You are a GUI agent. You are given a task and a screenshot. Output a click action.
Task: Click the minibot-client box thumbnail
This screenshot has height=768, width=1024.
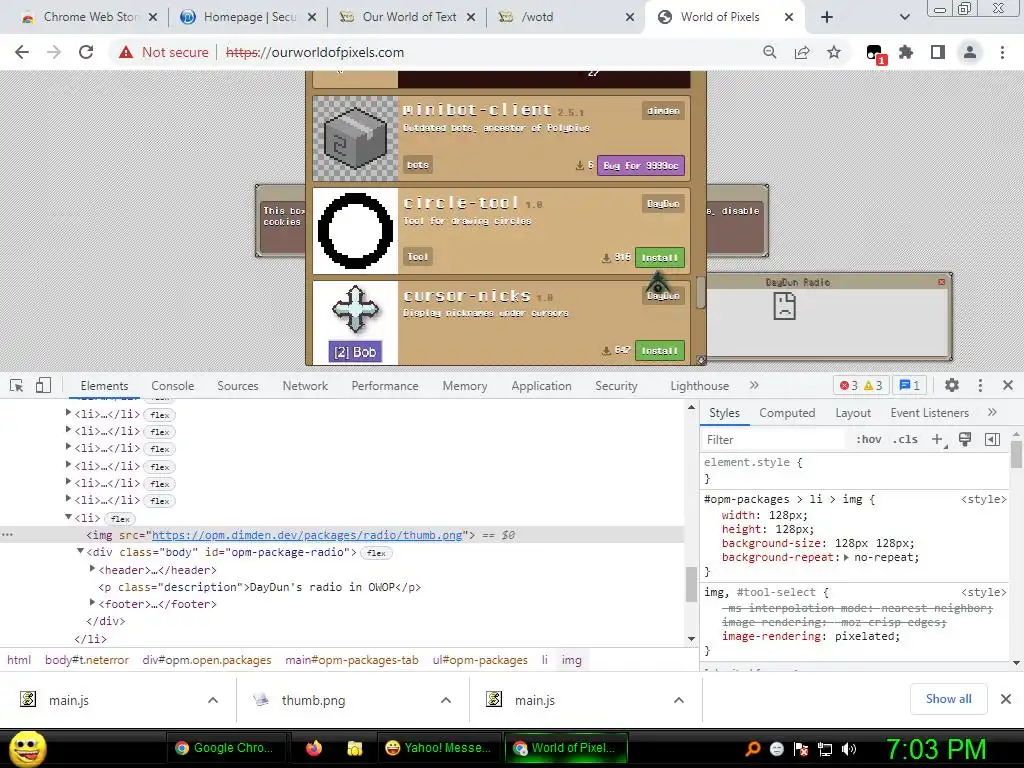(355, 138)
